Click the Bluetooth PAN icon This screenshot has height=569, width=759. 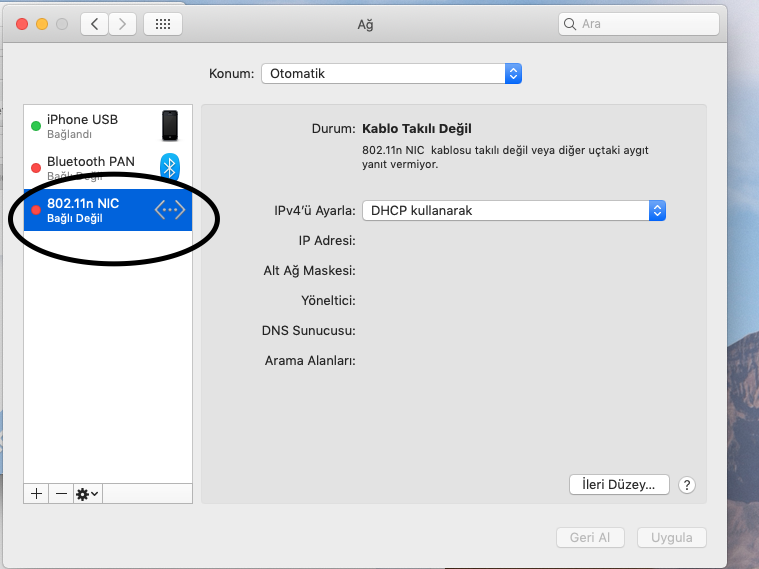tap(170, 167)
